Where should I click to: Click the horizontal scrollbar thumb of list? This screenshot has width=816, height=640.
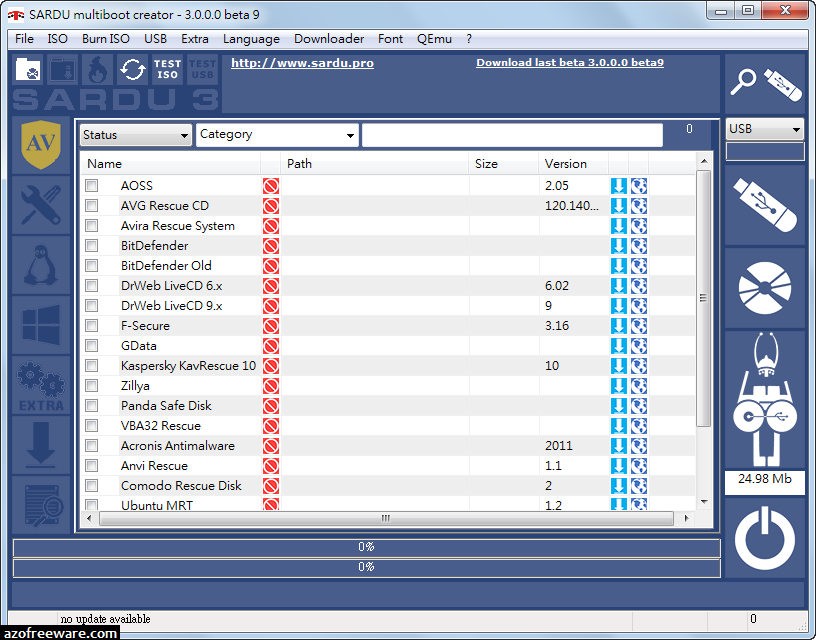(x=386, y=518)
